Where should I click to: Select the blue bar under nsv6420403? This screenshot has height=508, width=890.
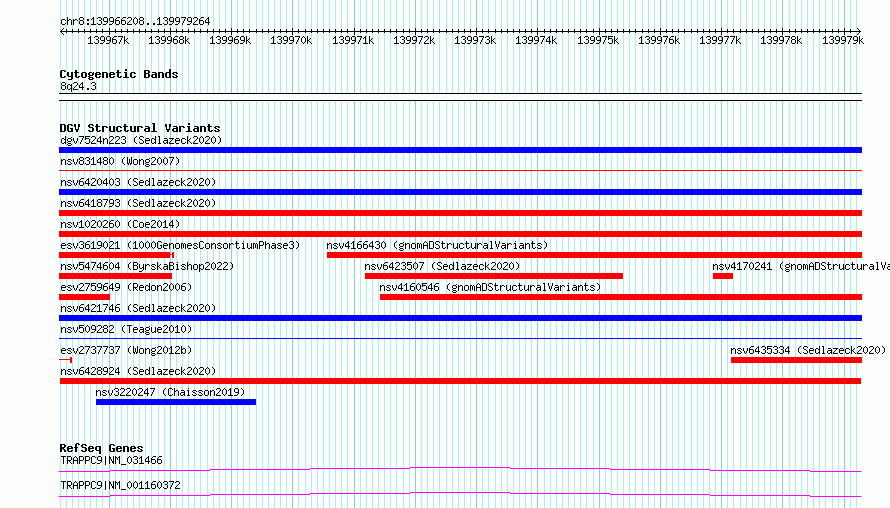click(460, 192)
